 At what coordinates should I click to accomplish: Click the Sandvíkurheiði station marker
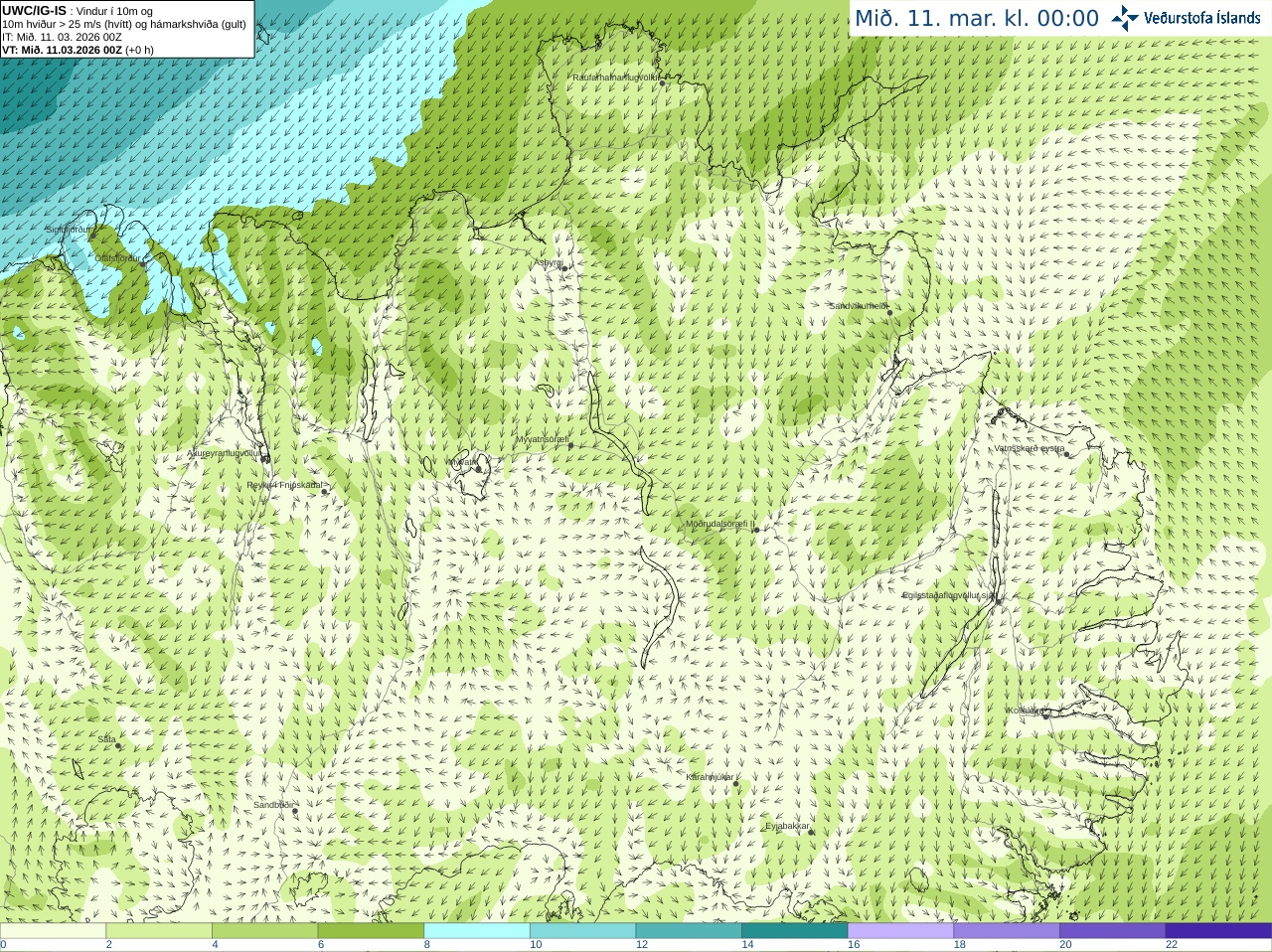point(889,312)
